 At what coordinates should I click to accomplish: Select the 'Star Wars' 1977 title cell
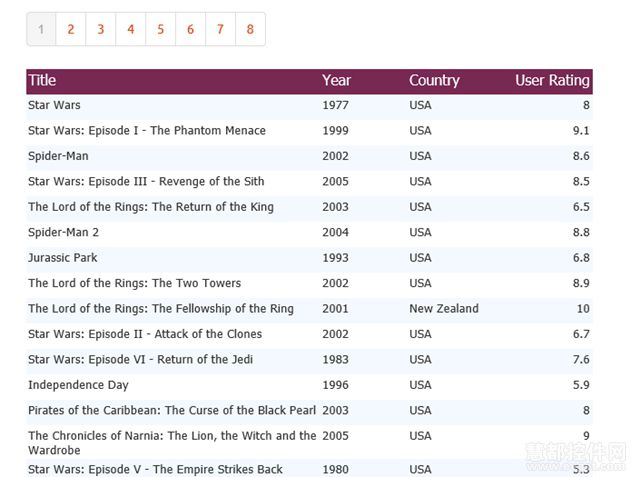pos(54,105)
